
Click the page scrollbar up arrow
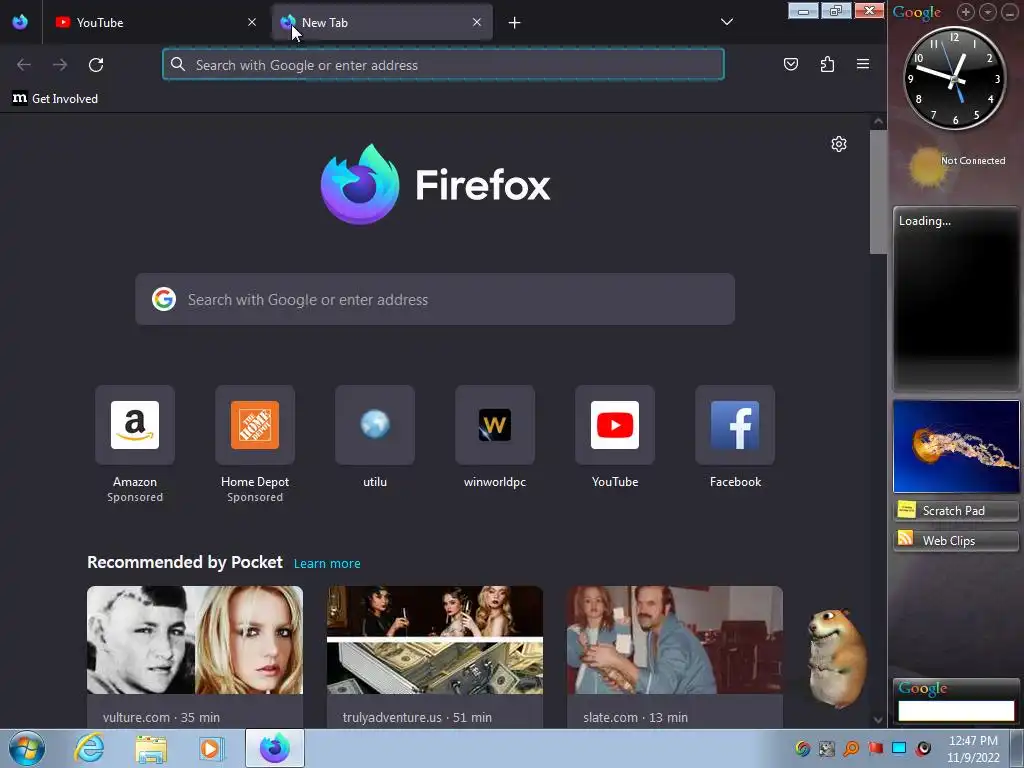[x=878, y=122]
